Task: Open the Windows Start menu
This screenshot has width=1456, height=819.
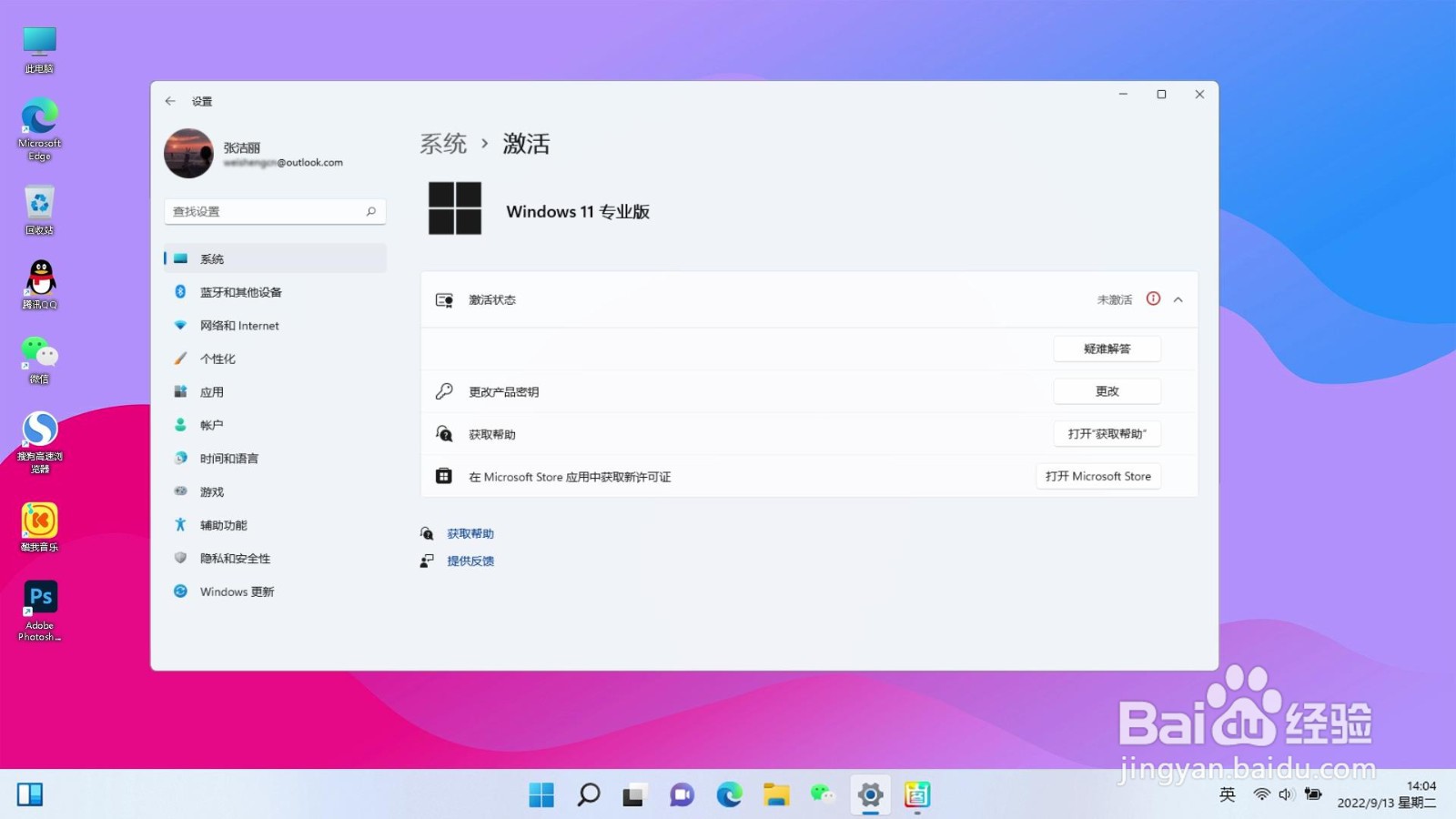Action: tap(541, 794)
